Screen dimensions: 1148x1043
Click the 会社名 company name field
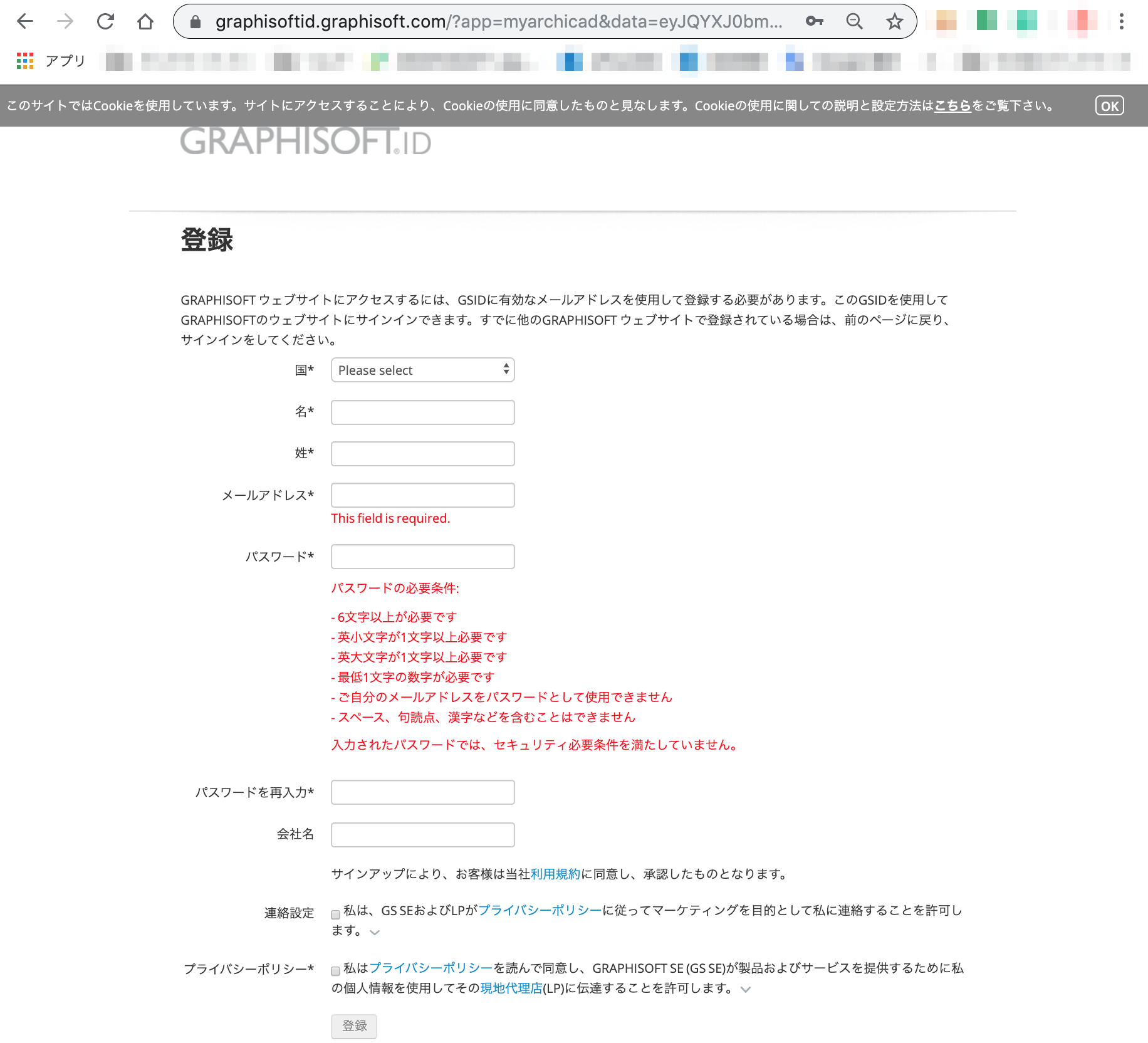point(423,835)
